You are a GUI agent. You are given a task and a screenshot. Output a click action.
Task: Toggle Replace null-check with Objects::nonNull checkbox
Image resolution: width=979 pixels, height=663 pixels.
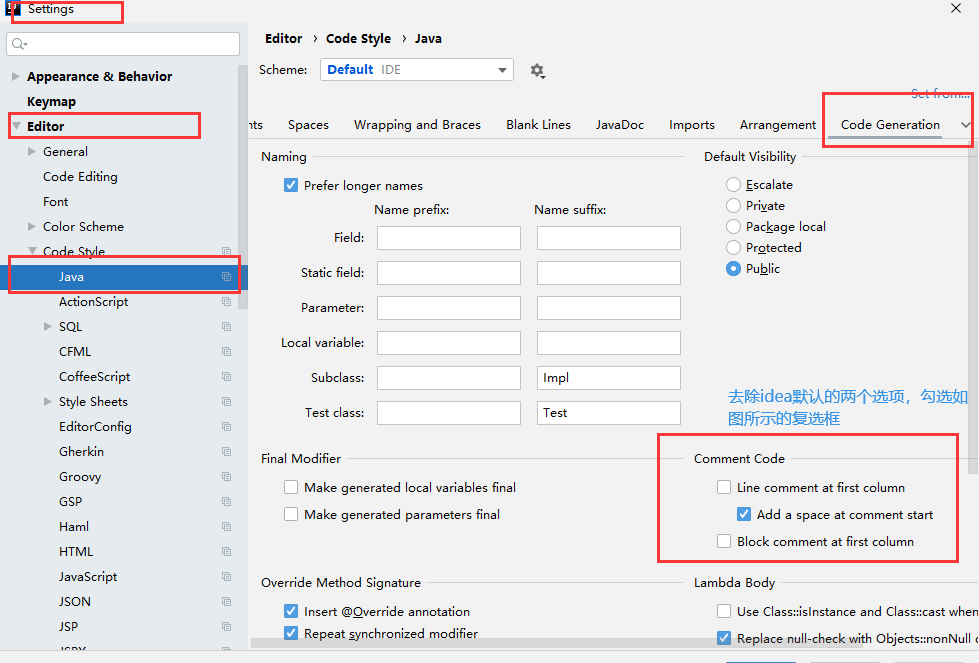click(724, 638)
